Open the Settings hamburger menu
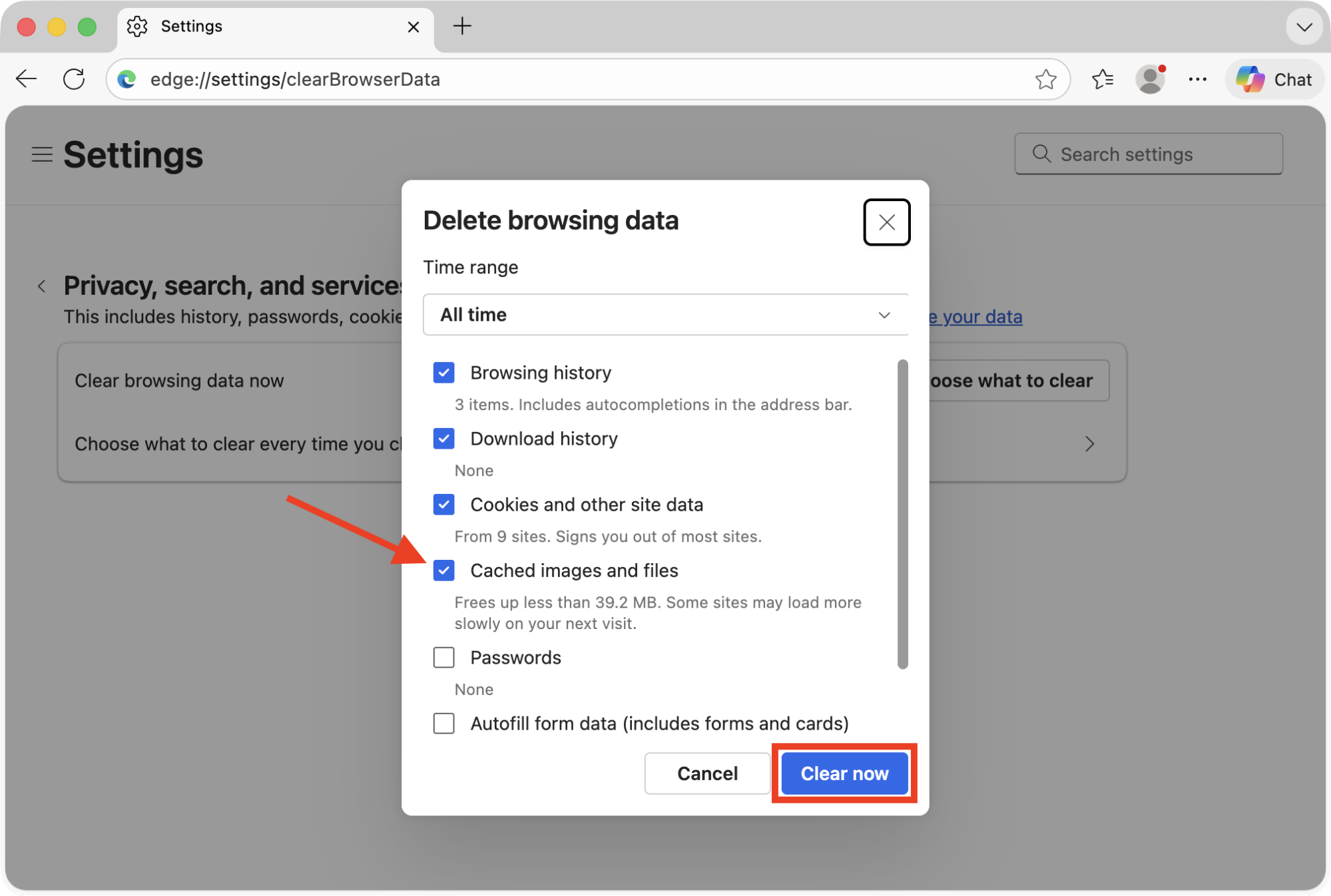The width and height of the screenshot is (1331, 896). [x=41, y=154]
